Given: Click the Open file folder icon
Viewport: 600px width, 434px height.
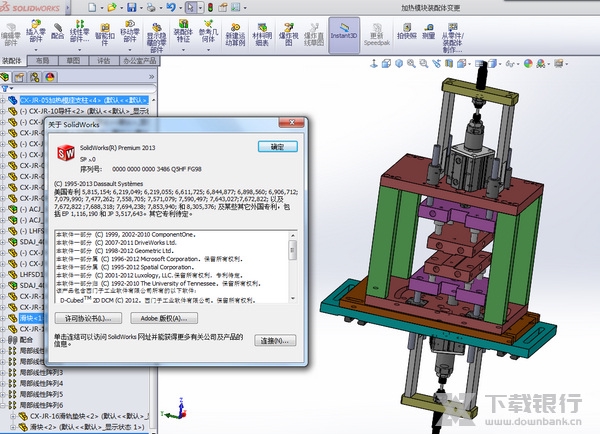Looking at the screenshot, I should (x=111, y=7).
